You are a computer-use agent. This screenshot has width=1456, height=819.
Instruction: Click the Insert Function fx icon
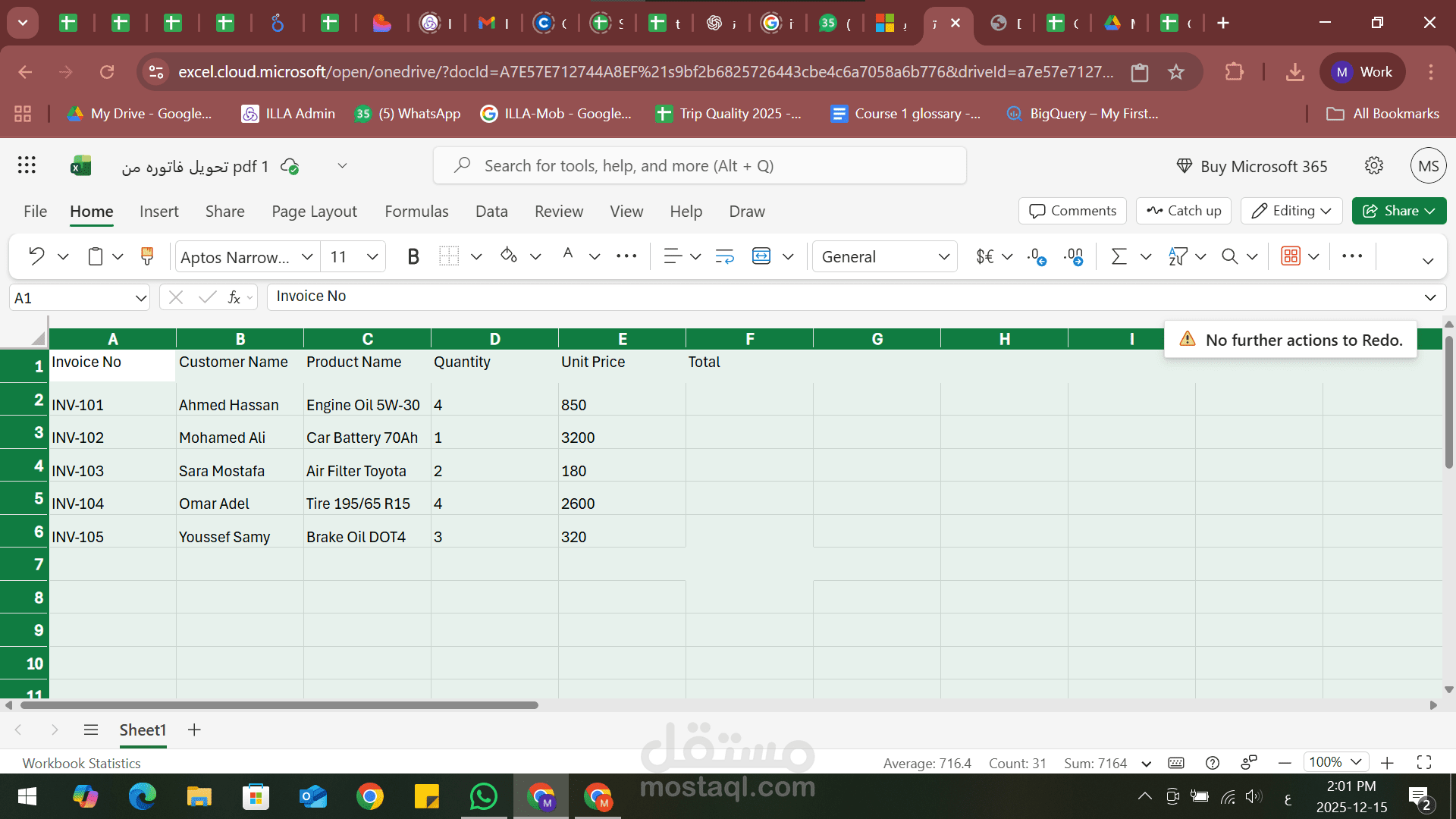point(234,297)
